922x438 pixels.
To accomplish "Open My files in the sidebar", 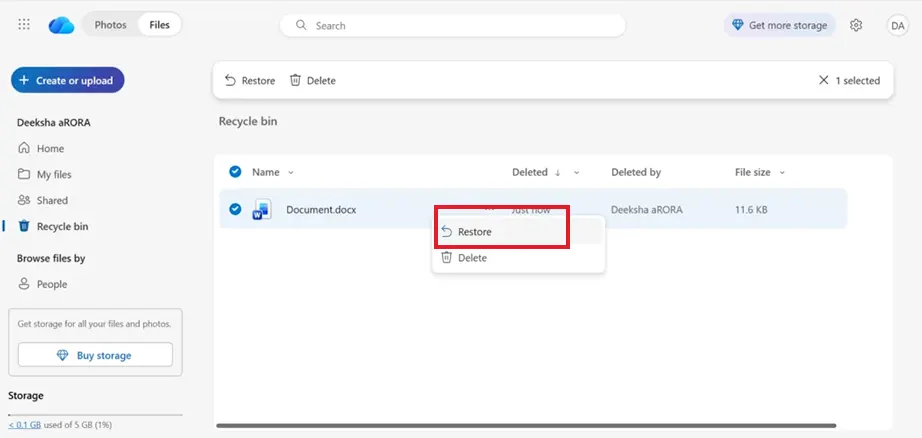I will [x=45, y=175].
